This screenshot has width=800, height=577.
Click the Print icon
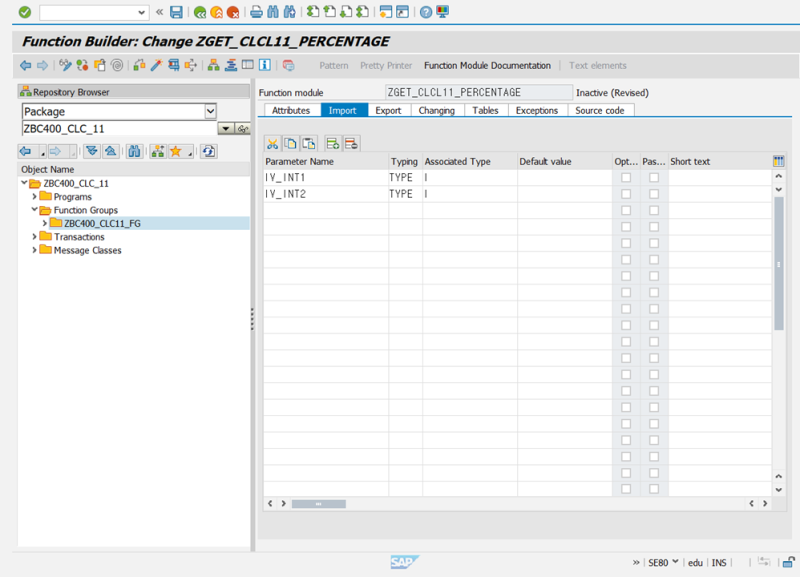[x=256, y=12]
